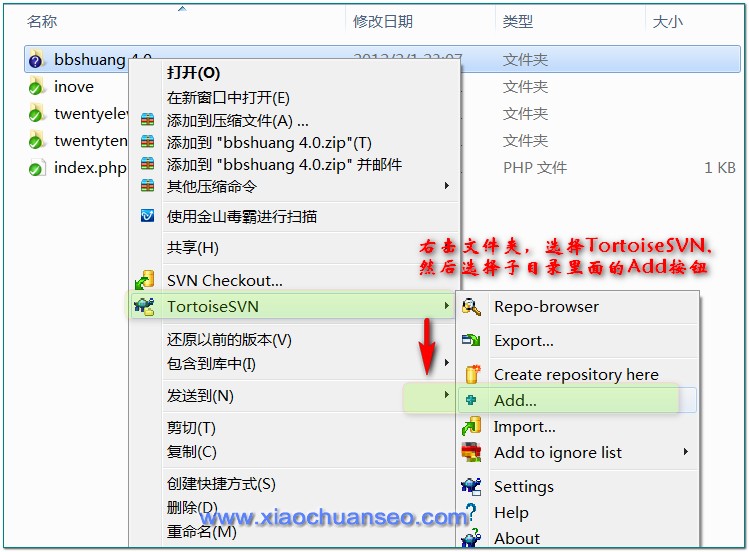Select Import... in TortoiseSVN submenu
749x552 pixels.
524,426
